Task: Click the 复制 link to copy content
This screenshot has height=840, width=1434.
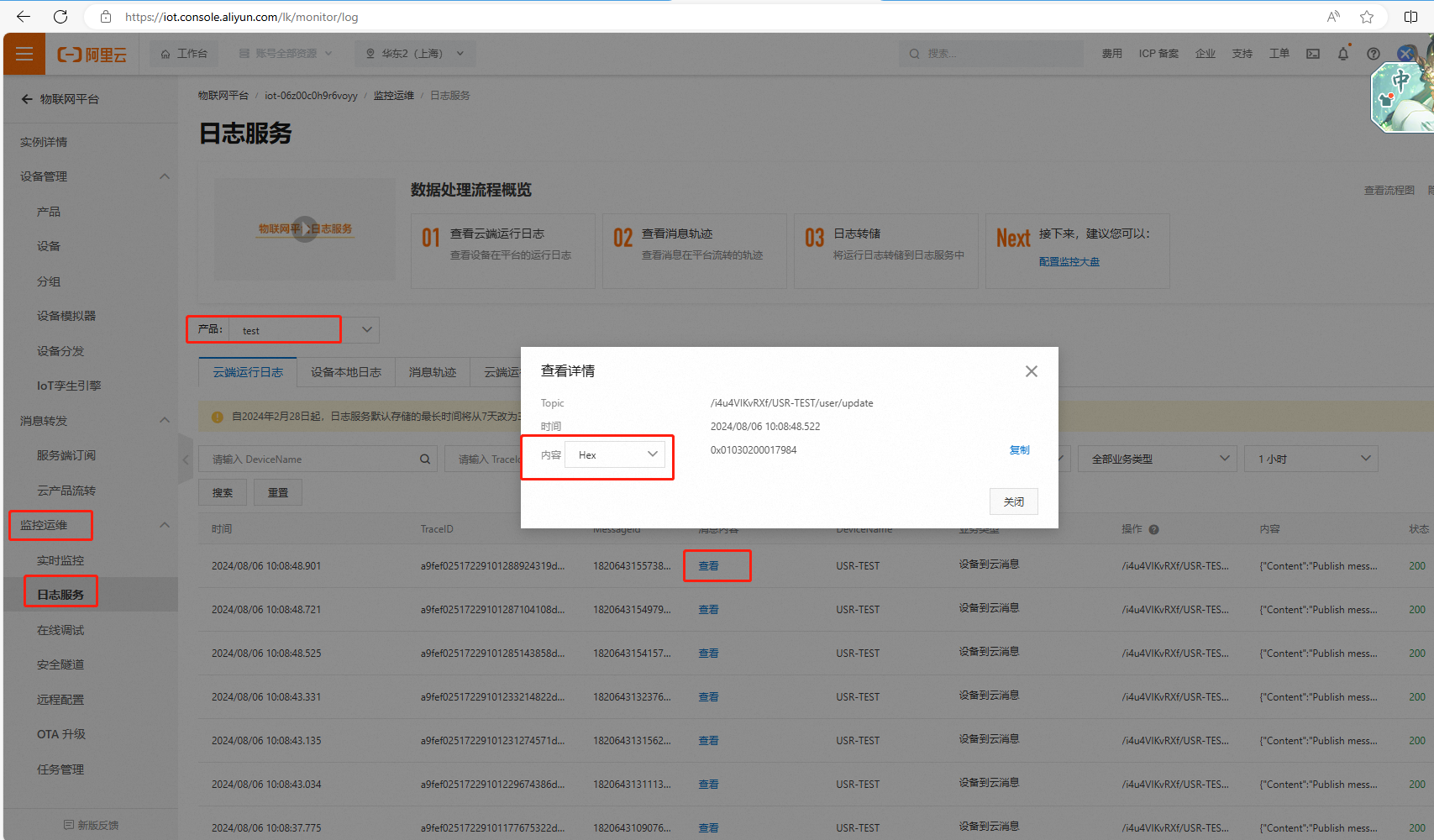Action: pos(1019,450)
